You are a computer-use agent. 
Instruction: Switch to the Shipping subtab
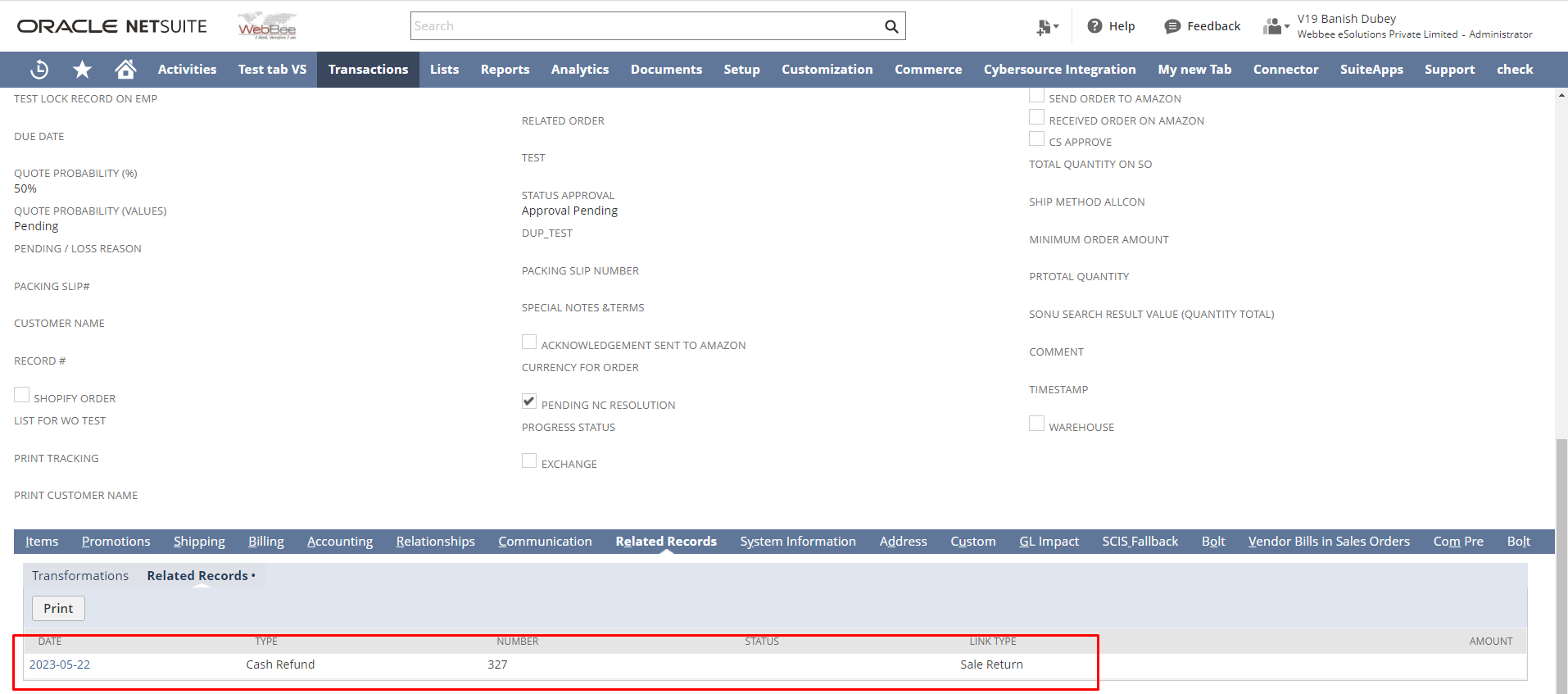199,541
